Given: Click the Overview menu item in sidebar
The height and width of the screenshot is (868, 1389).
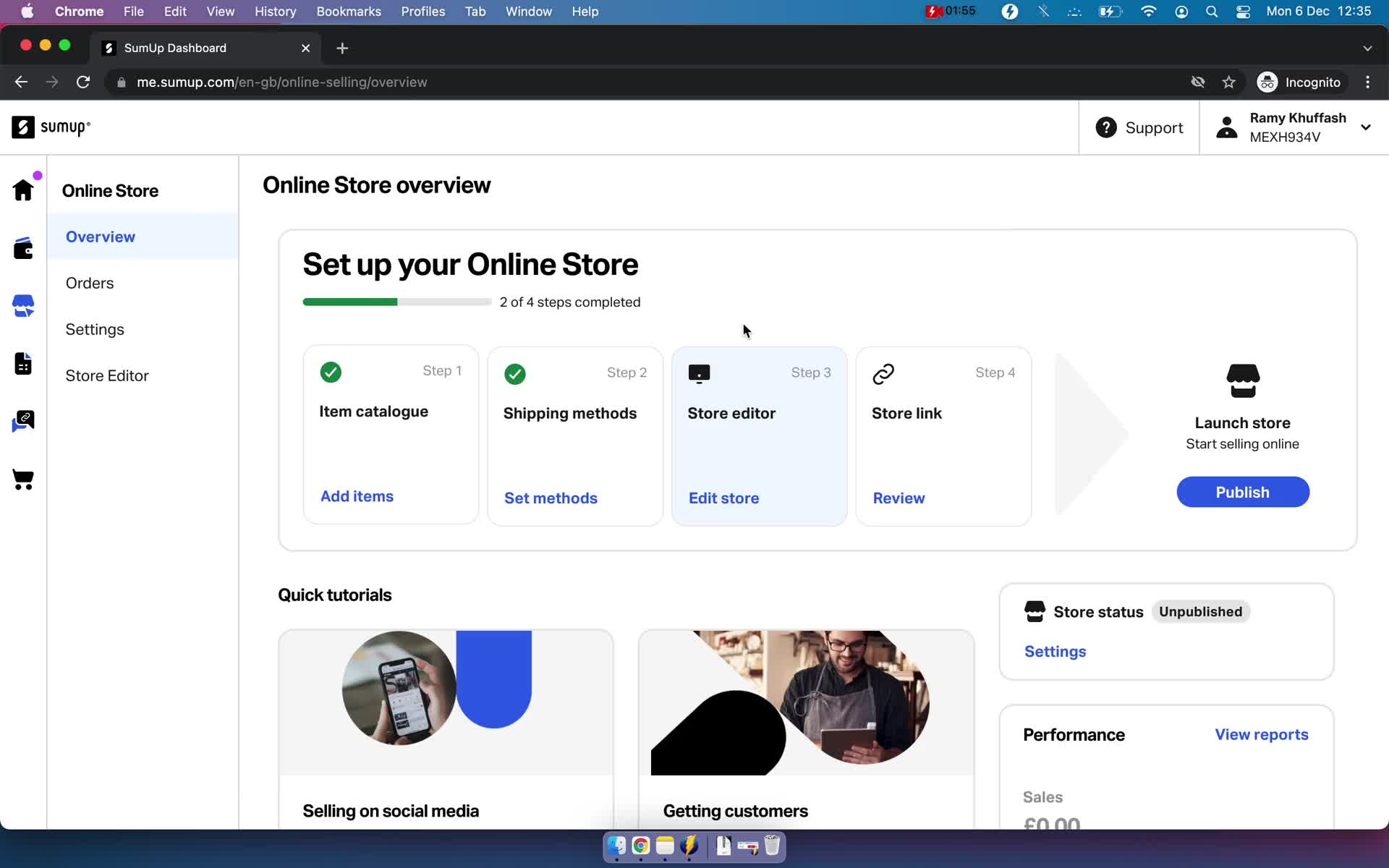Looking at the screenshot, I should pyautogui.click(x=100, y=236).
